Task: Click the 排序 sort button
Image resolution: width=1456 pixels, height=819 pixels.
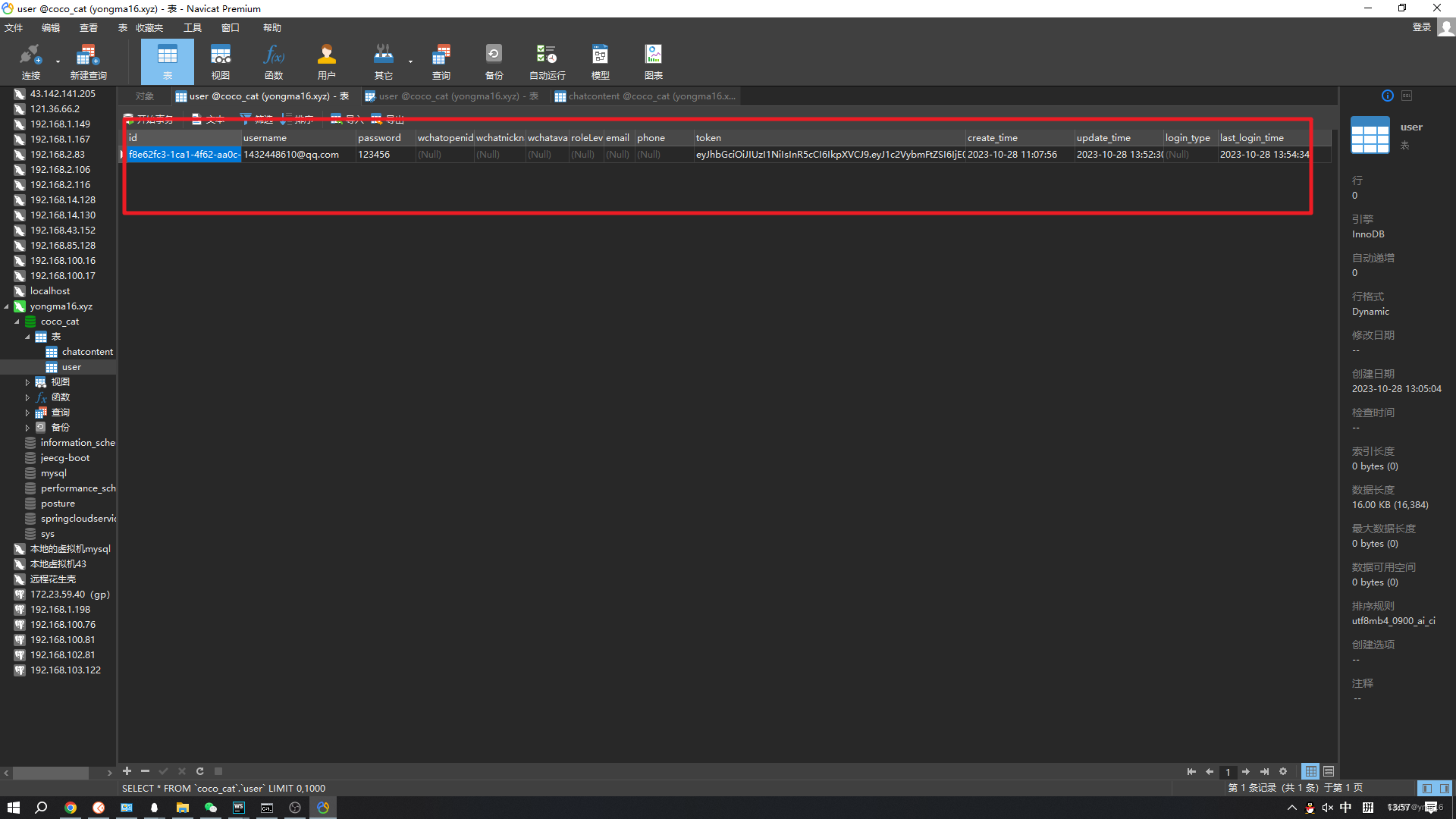Action: pos(297,119)
